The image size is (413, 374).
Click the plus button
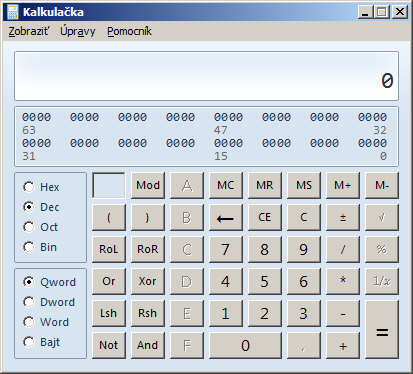(343, 345)
